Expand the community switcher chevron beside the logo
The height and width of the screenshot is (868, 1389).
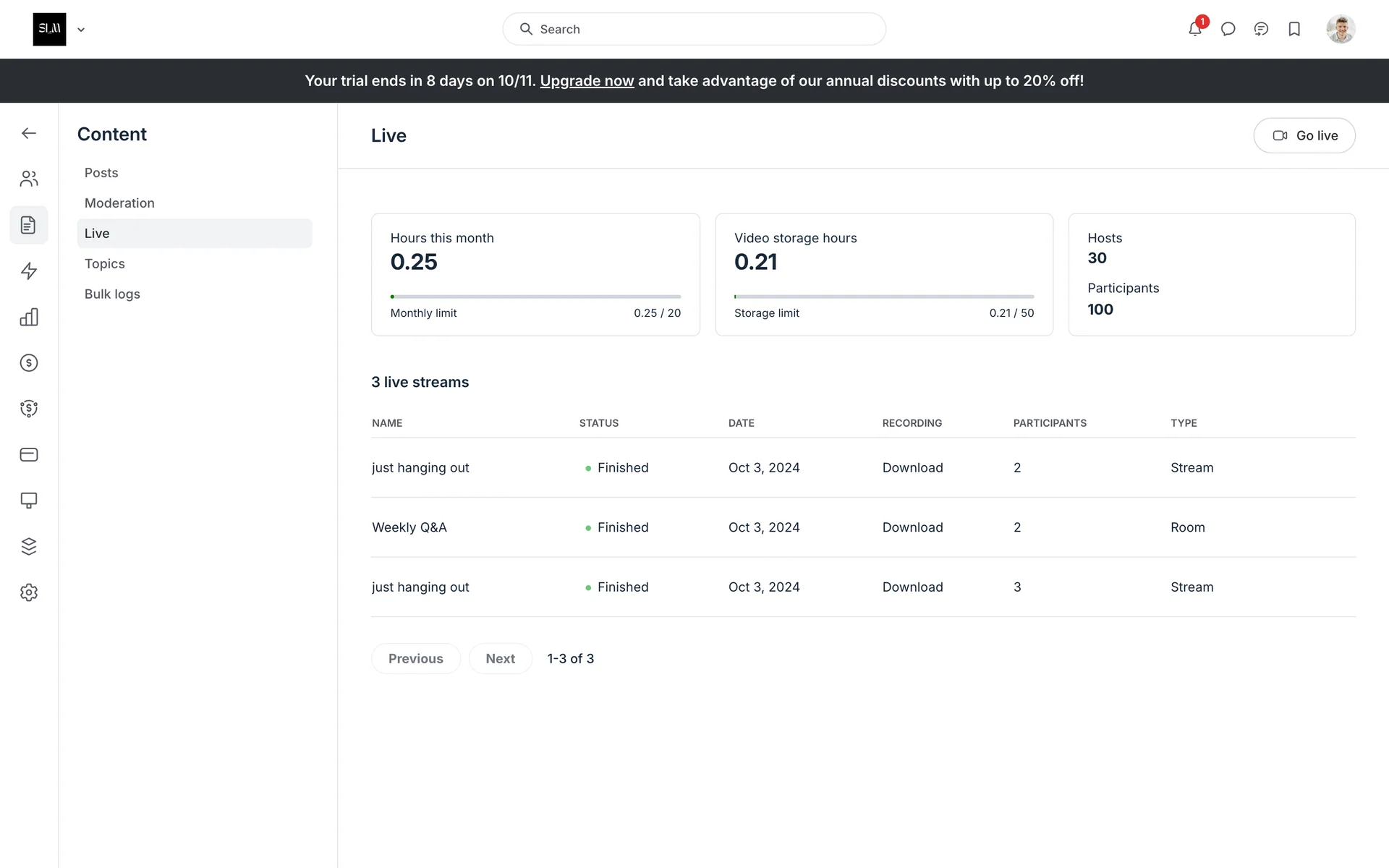pyautogui.click(x=81, y=30)
